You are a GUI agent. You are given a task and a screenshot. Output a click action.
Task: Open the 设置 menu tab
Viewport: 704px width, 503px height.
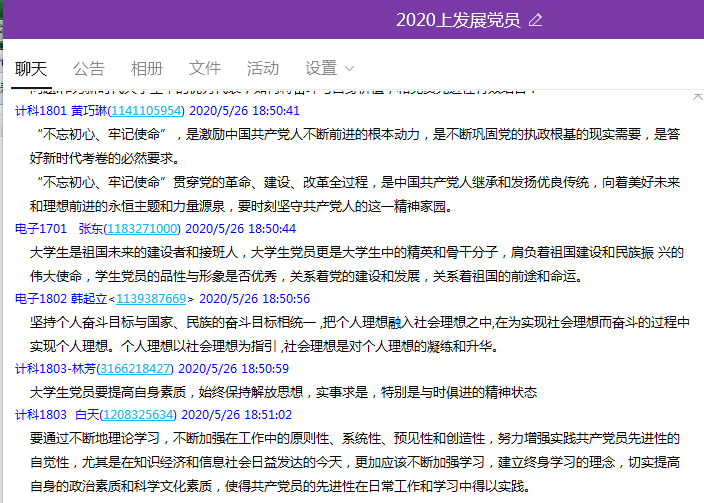321,68
